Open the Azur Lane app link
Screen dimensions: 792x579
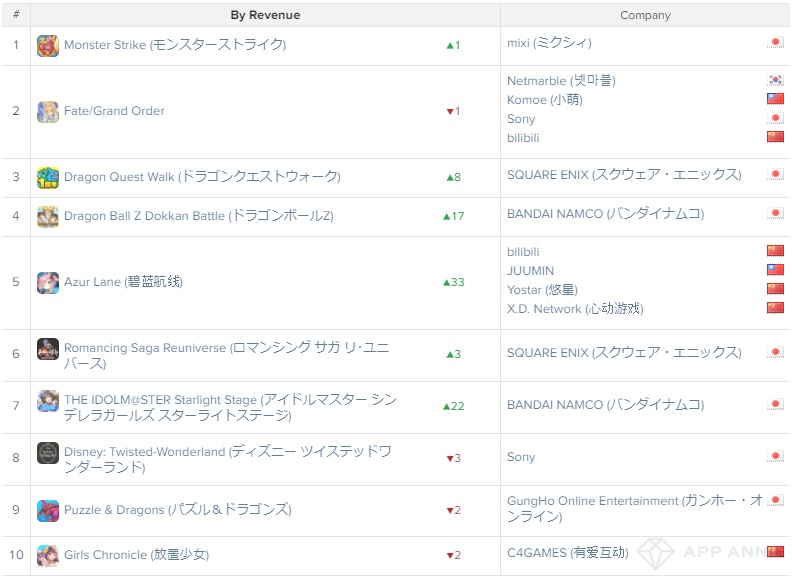point(123,282)
